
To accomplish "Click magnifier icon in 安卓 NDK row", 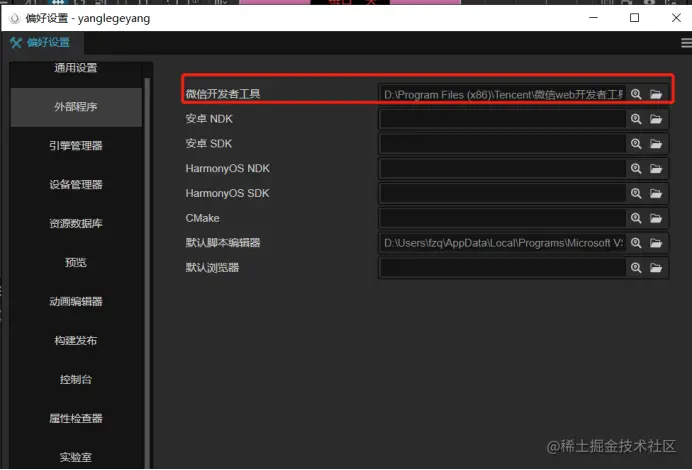I will pos(636,119).
